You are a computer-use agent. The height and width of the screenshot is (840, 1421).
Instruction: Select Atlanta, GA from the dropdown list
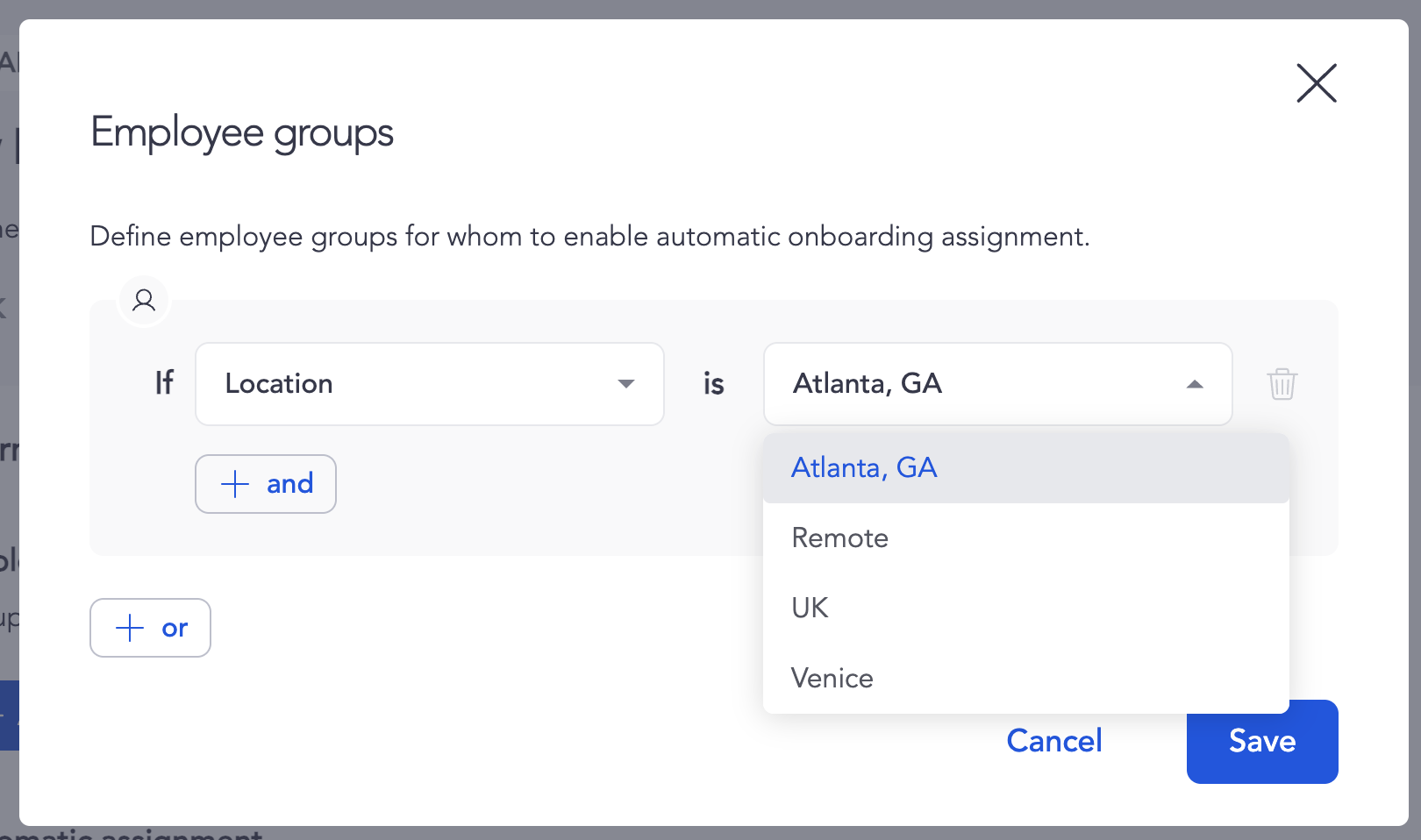(x=864, y=468)
